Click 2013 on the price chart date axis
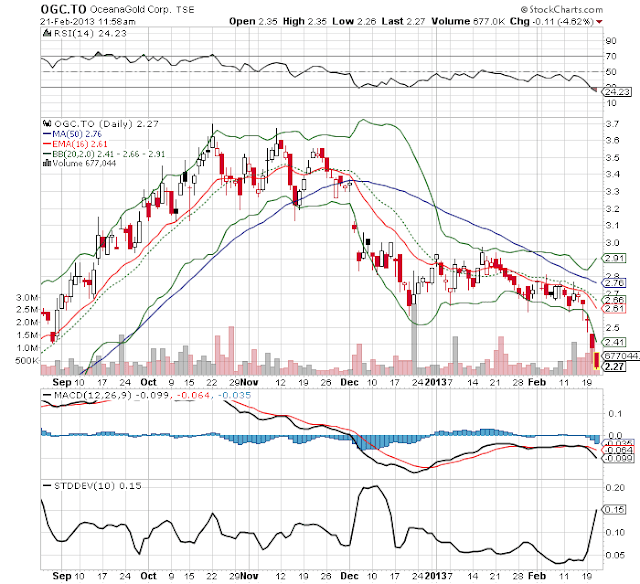This screenshot has height=584, width=640. (x=436, y=382)
